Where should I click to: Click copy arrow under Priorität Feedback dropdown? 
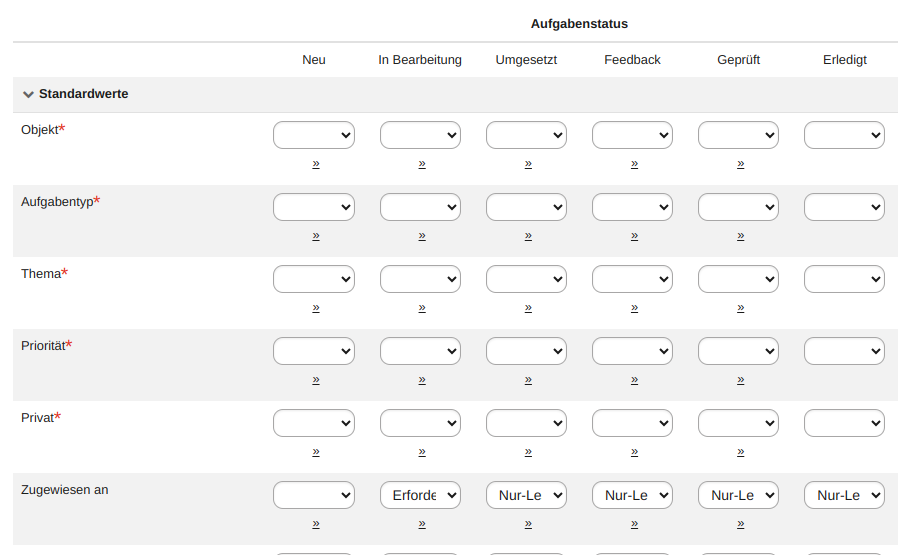tap(634, 379)
